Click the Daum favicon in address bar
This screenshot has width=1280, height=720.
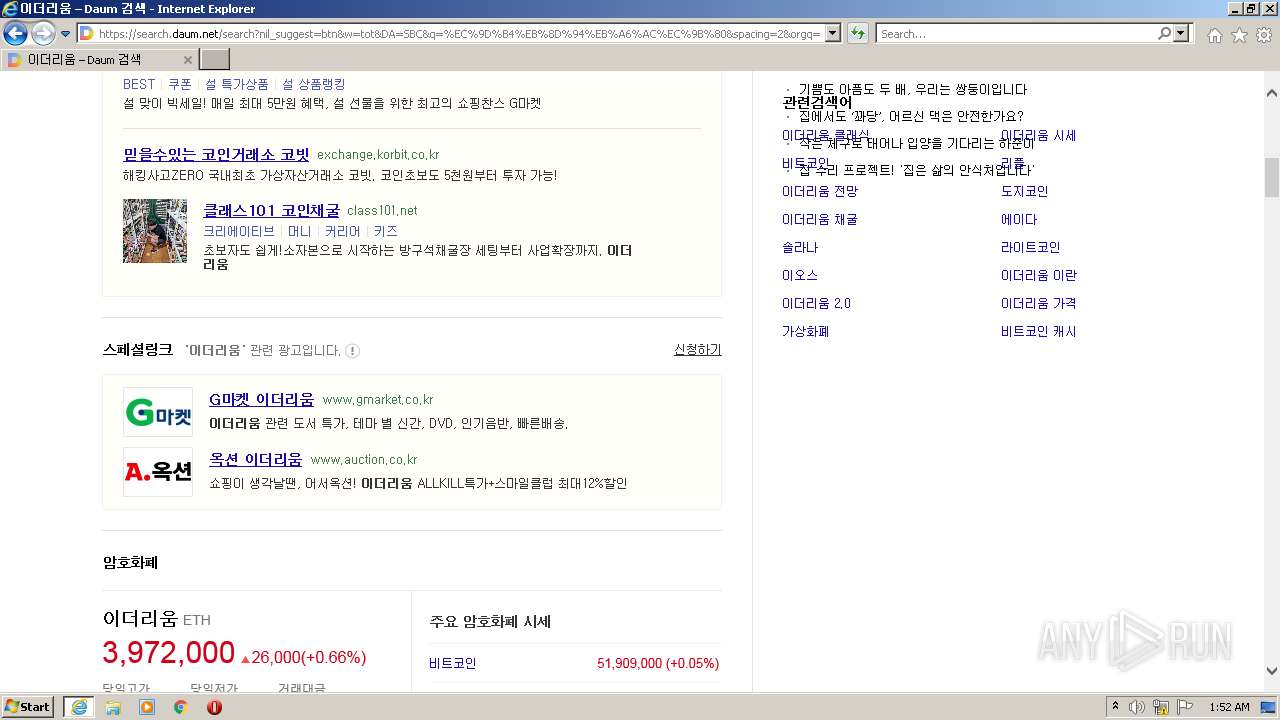(86, 33)
